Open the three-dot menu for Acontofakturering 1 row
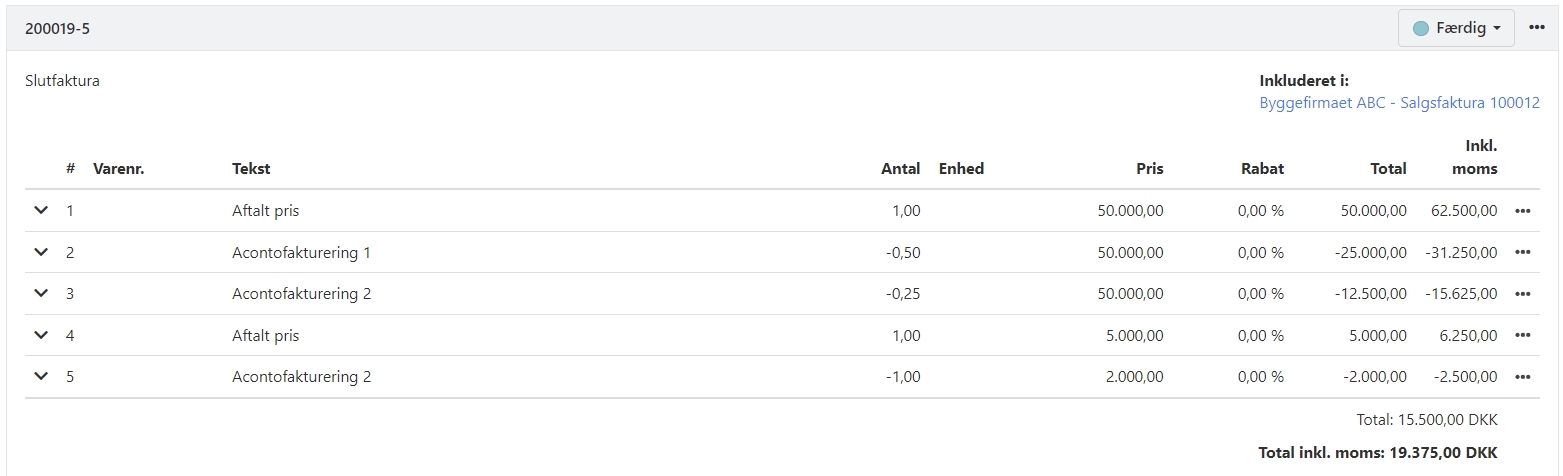The image size is (1563, 476). pyautogui.click(x=1522, y=253)
